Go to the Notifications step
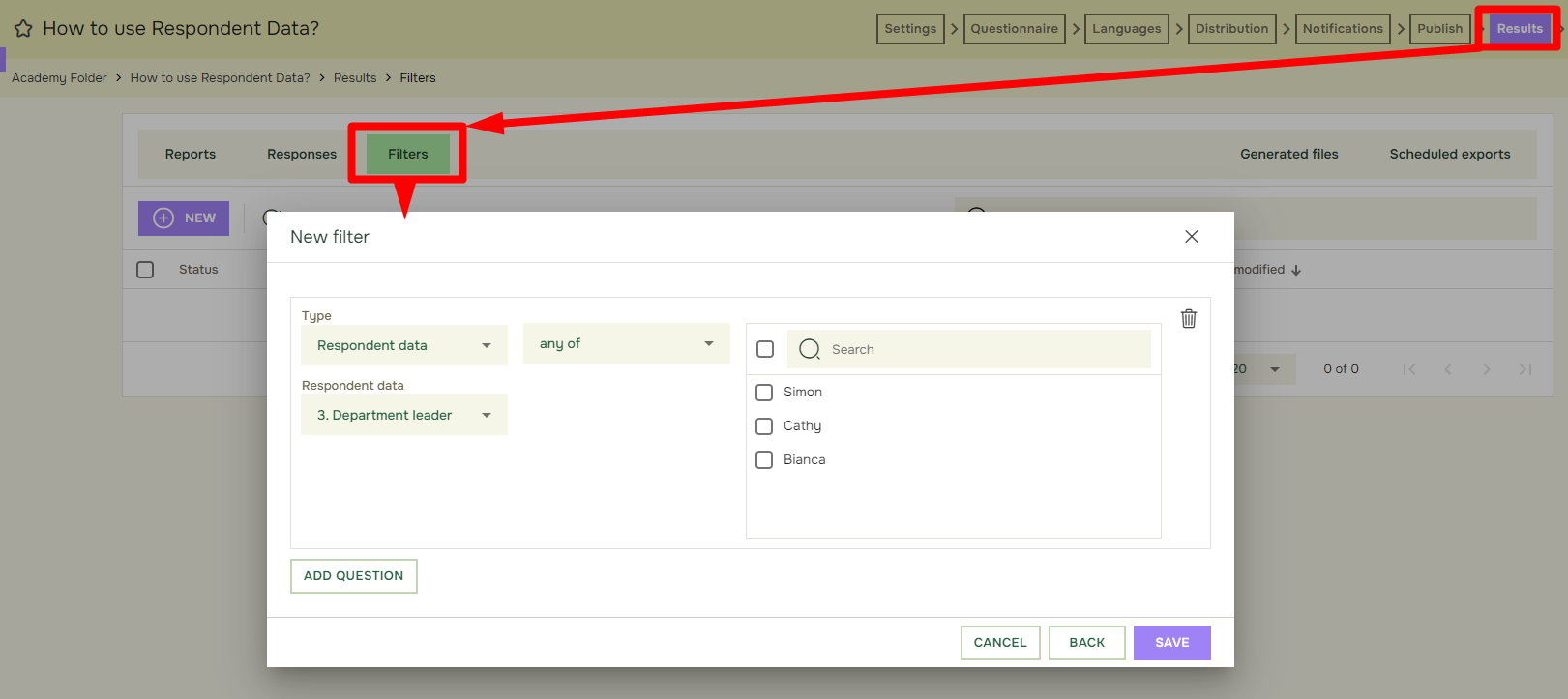Viewport: 1568px width, 699px height. 1343,29
